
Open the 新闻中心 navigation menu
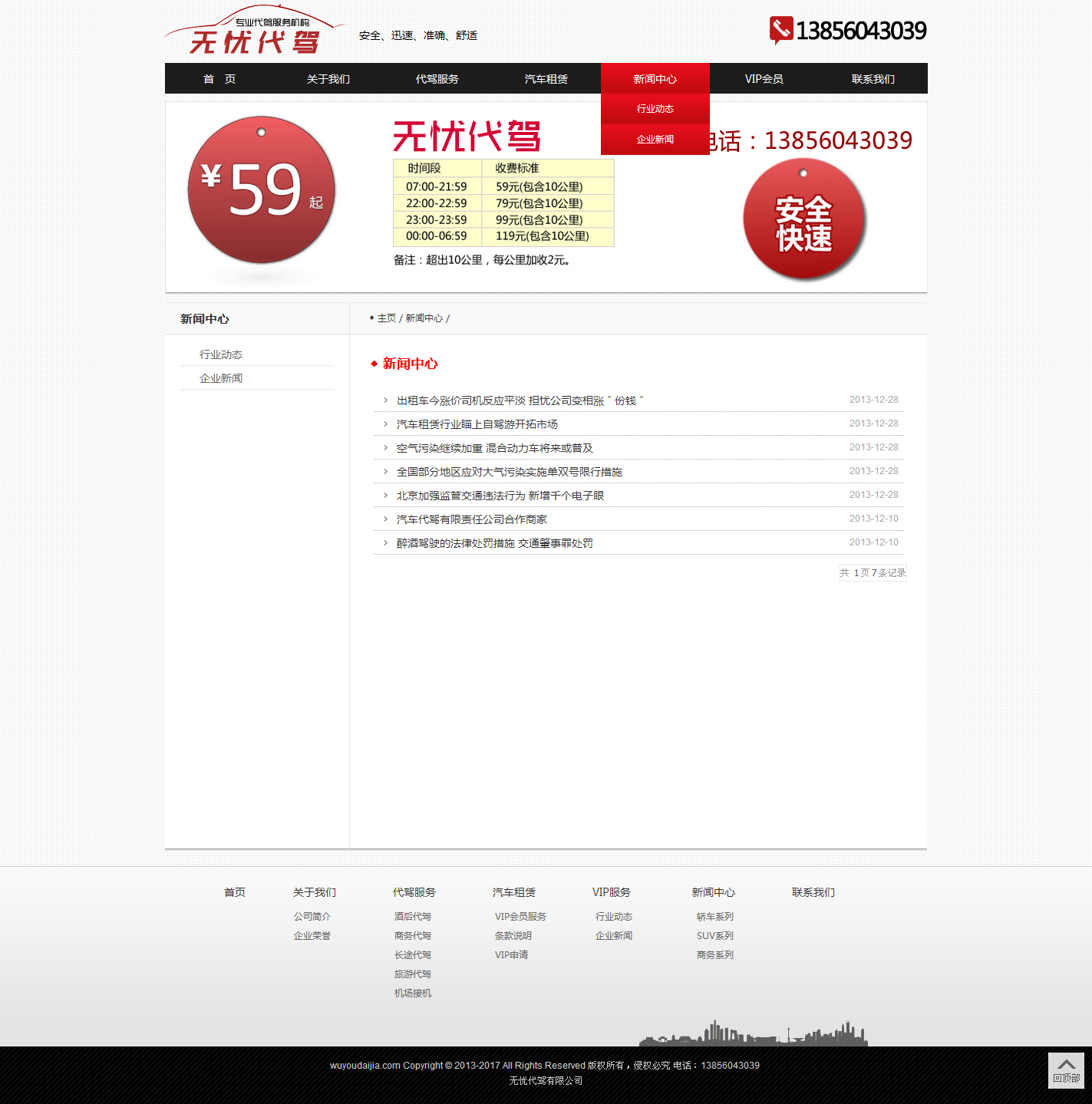[655, 79]
